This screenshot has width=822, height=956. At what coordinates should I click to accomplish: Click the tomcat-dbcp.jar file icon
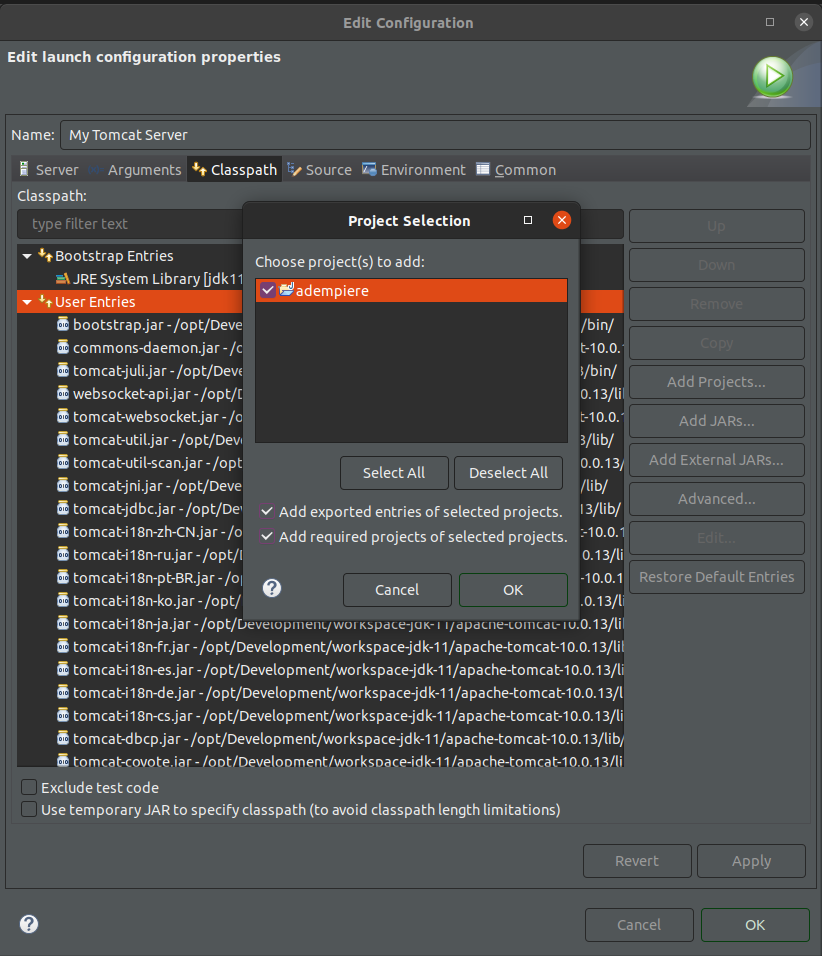coord(62,739)
